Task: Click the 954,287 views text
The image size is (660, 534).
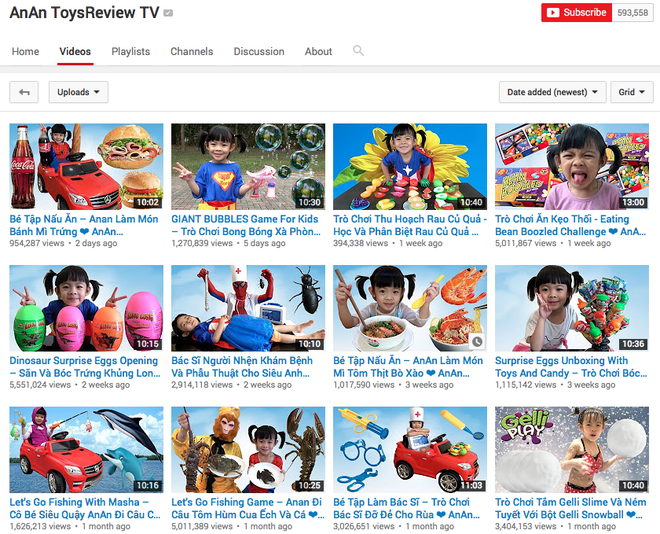Action: 37,243
